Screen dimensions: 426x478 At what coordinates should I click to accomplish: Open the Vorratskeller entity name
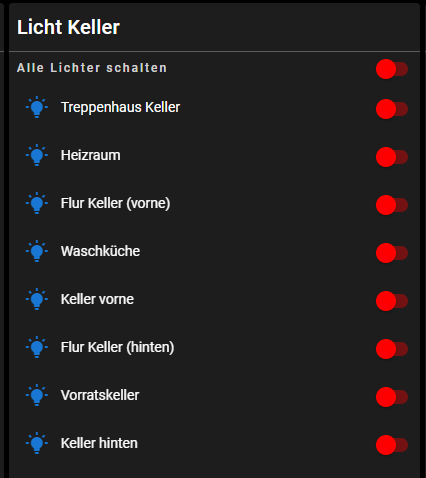(100, 395)
